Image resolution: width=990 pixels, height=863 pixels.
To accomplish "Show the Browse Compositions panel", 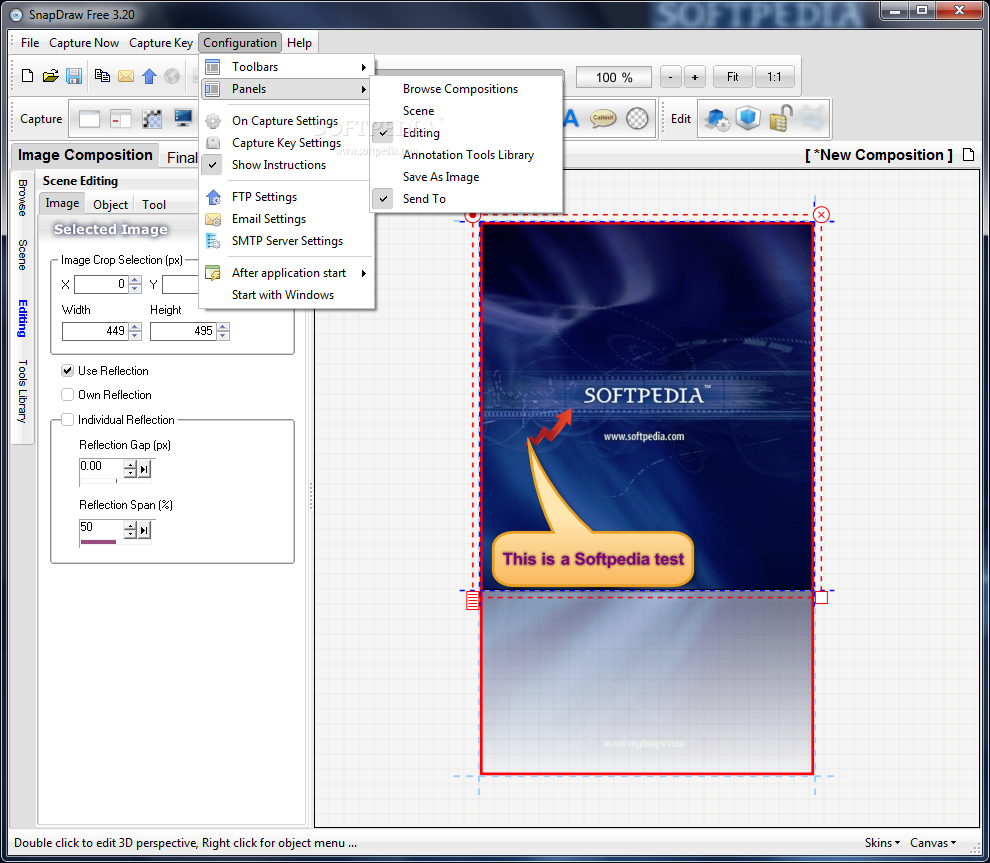I will (466, 89).
